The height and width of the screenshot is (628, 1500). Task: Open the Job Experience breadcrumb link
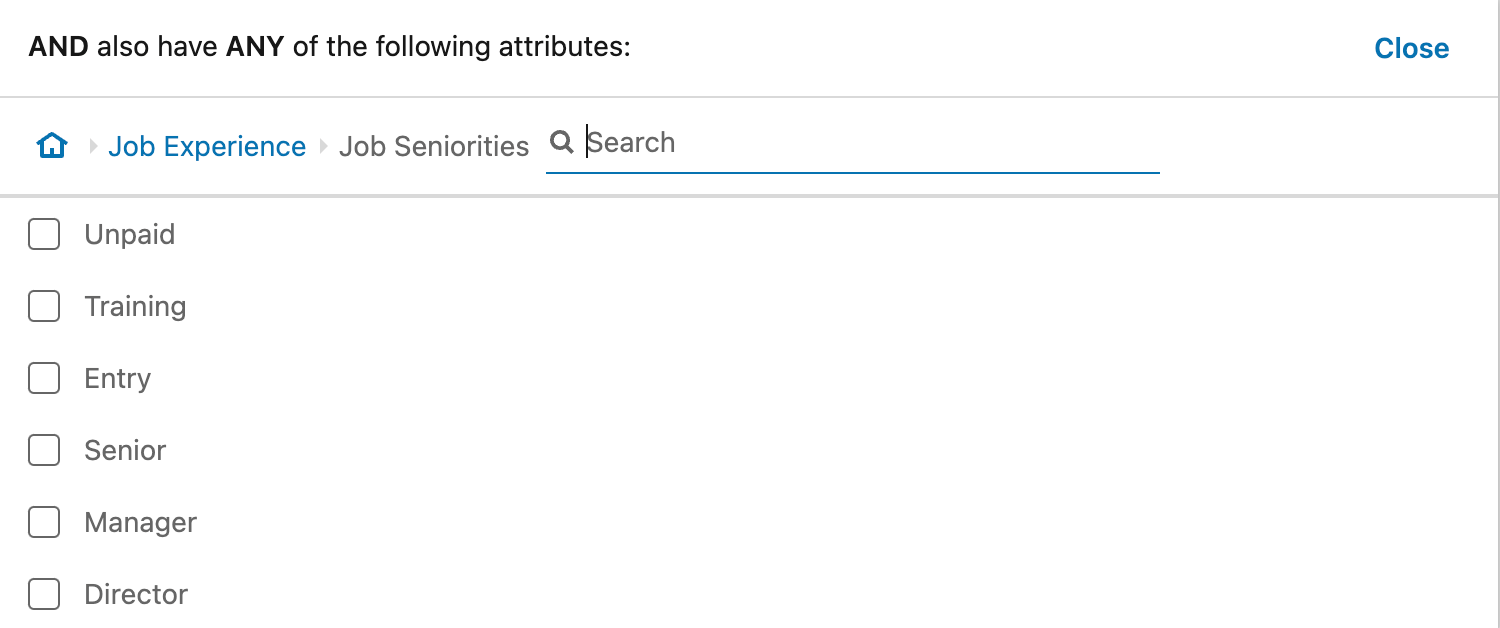[x=207, y=146]
